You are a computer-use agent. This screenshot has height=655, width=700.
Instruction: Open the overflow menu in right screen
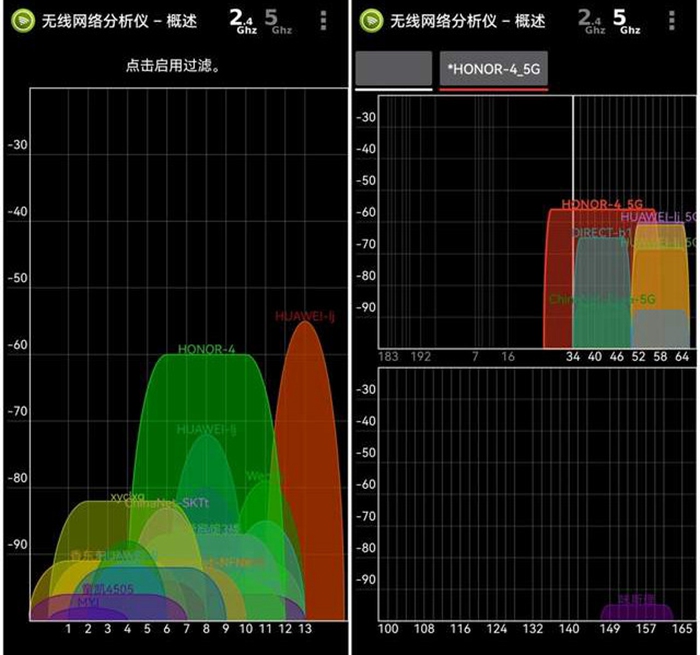671,21
